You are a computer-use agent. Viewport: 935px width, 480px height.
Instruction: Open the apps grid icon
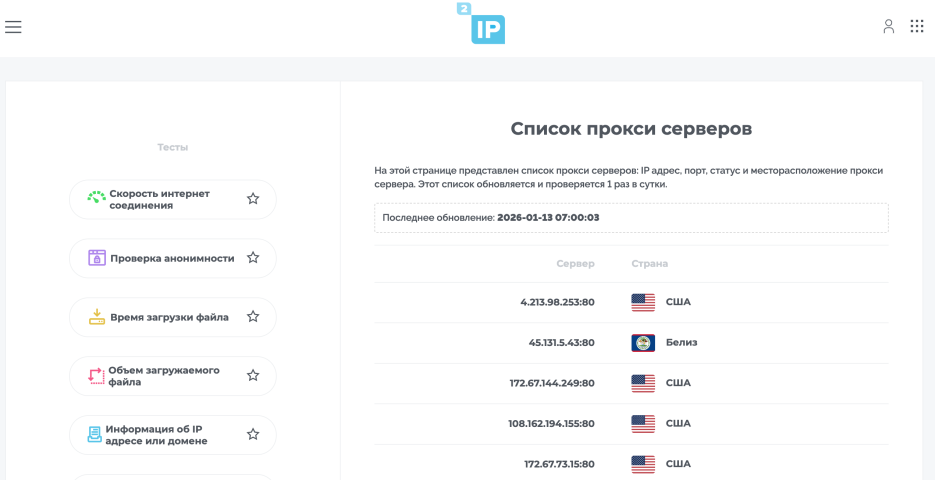(917, 26)
